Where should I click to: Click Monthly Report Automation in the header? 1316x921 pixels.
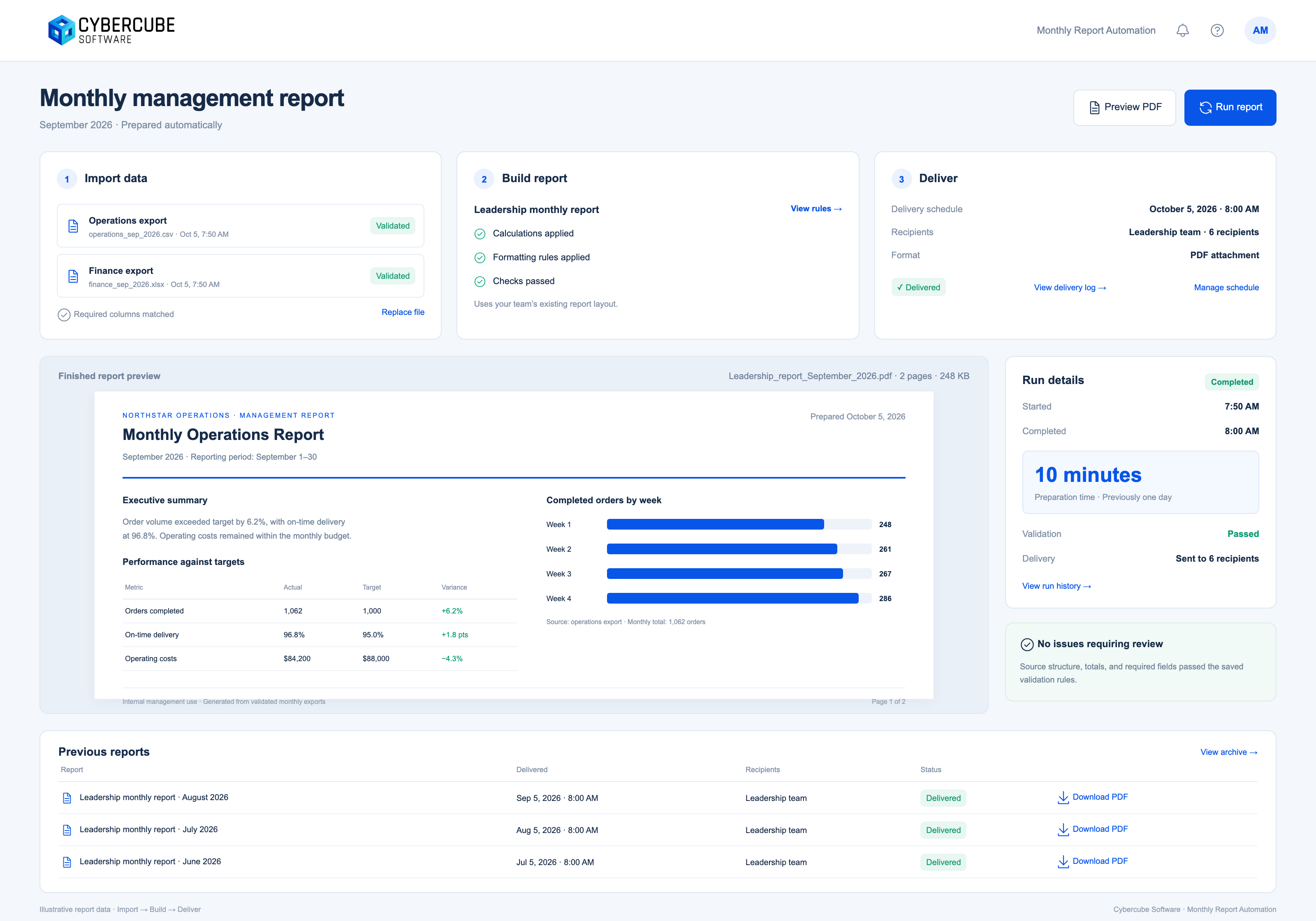point(1096,30)
